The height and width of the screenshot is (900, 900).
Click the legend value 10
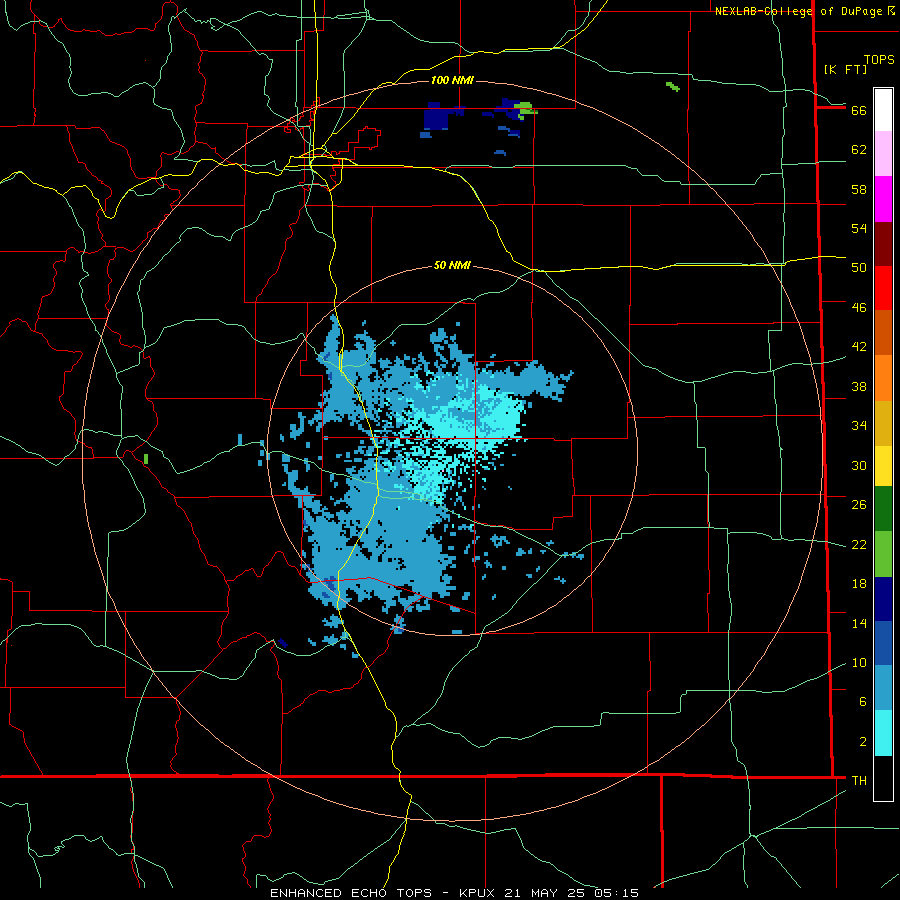(859, 662)
